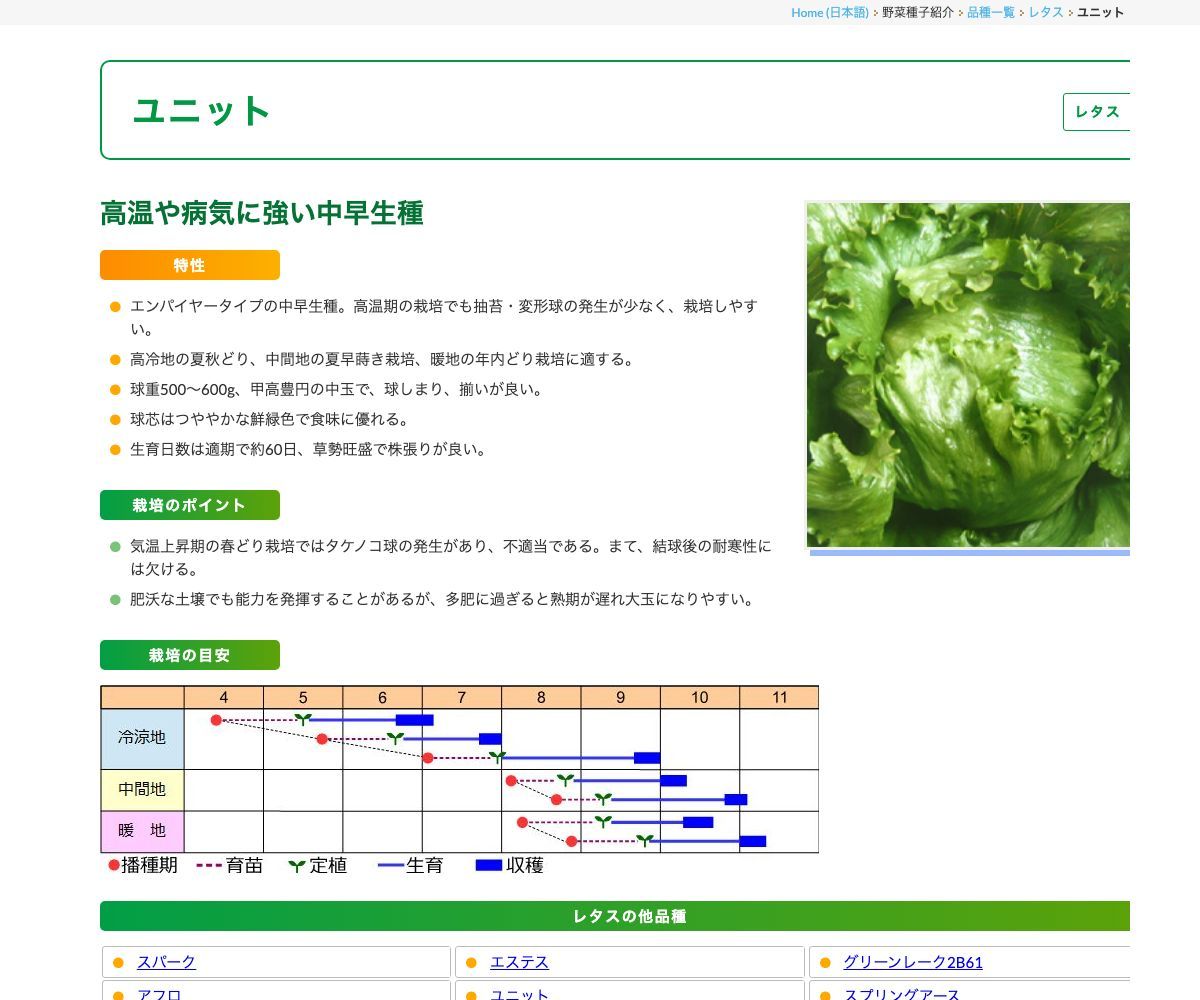The width and height of the screenshot is (1200, 1000).
Task: Click the blue 生育 line legend icon
Action: pyautogui.click(x=390, y=866)
